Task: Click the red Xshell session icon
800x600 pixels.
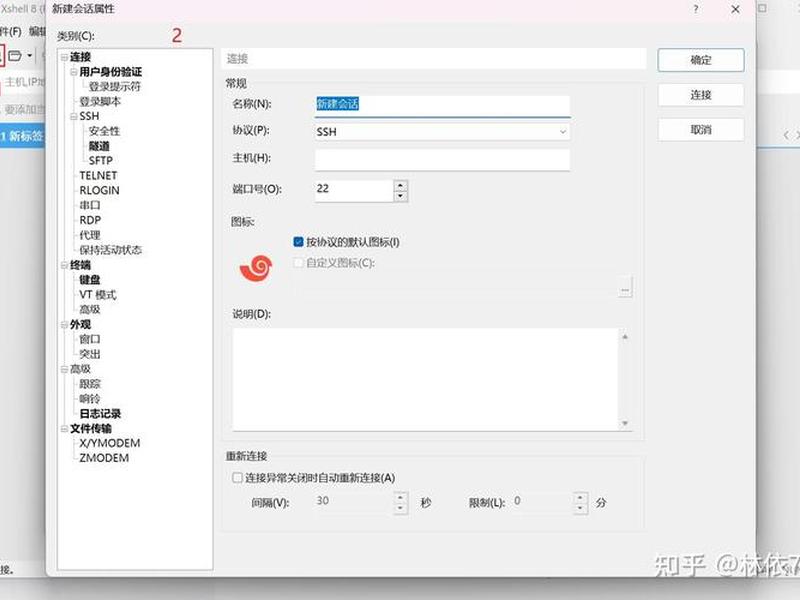Action: tap(256, 268)
